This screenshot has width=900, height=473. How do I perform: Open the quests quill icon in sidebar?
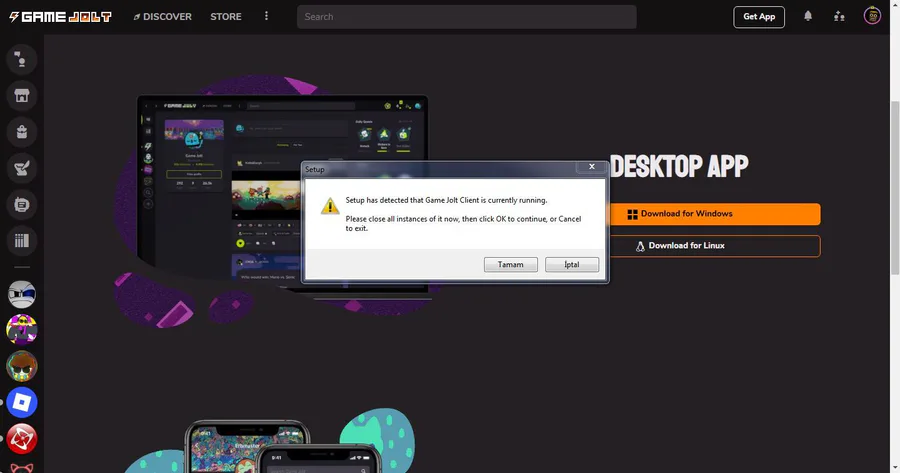(22, 168)
